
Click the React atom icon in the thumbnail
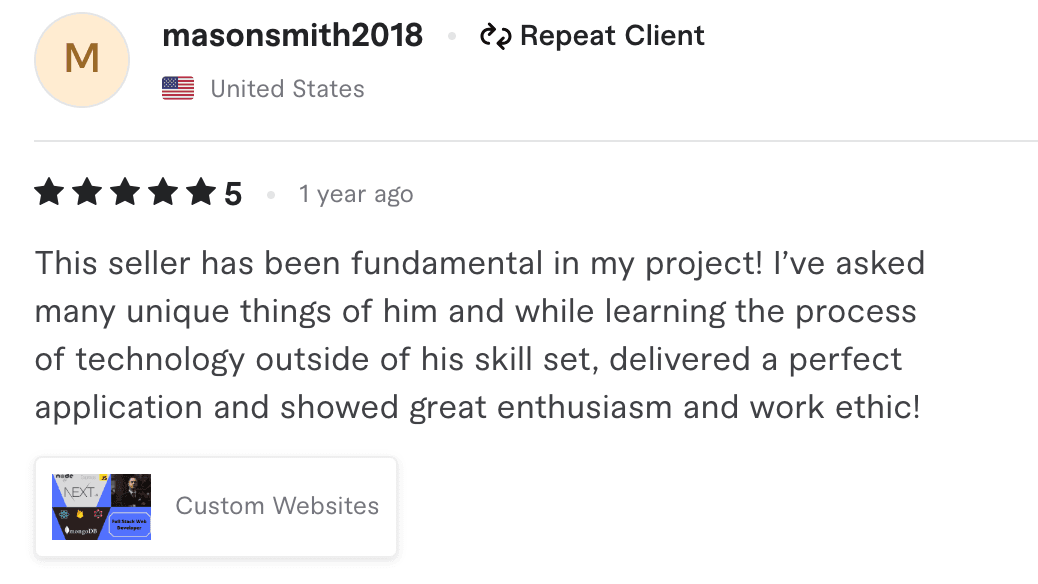(x=63, y=515)
